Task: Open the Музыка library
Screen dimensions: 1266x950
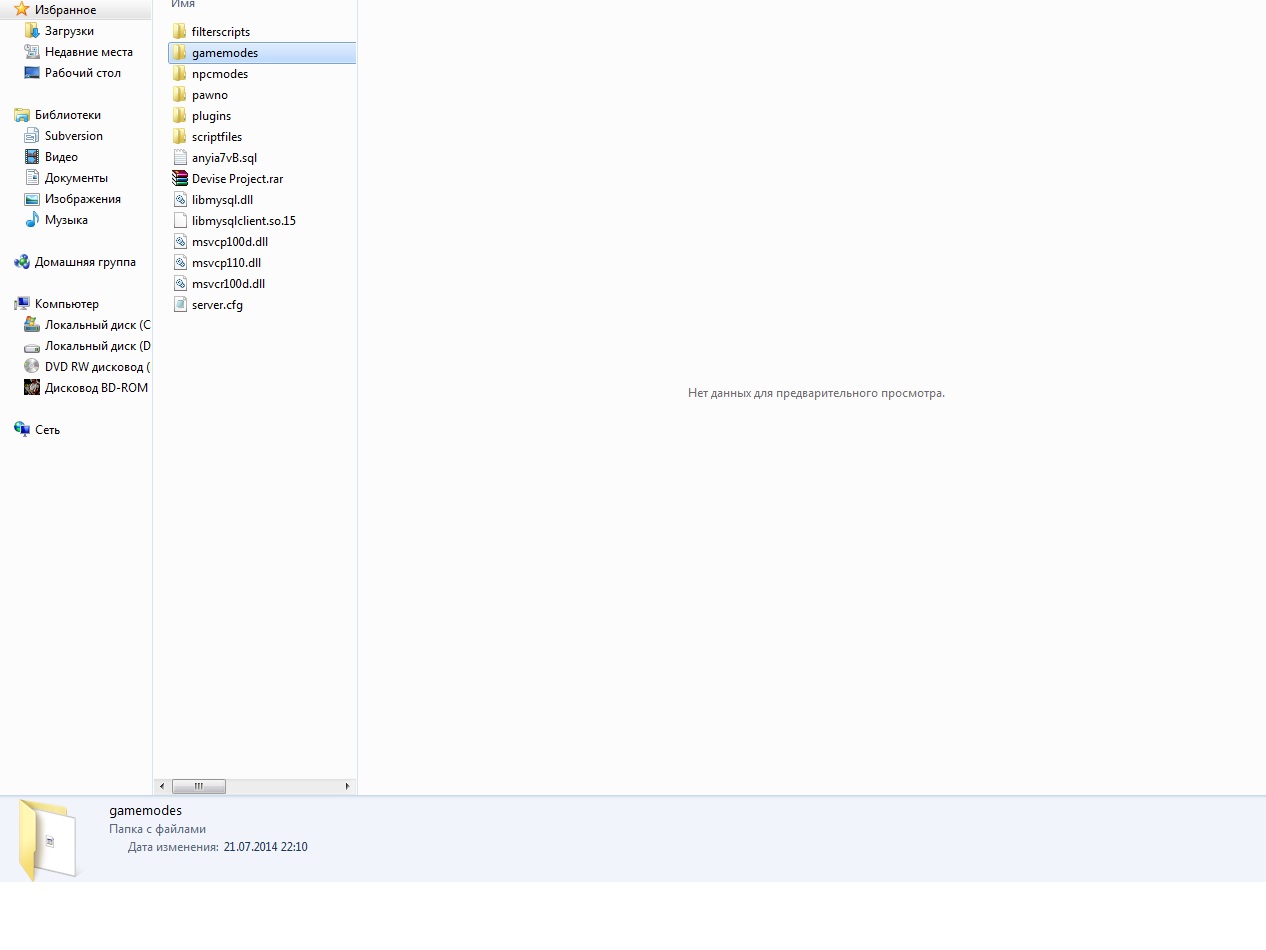Action: 66,219
